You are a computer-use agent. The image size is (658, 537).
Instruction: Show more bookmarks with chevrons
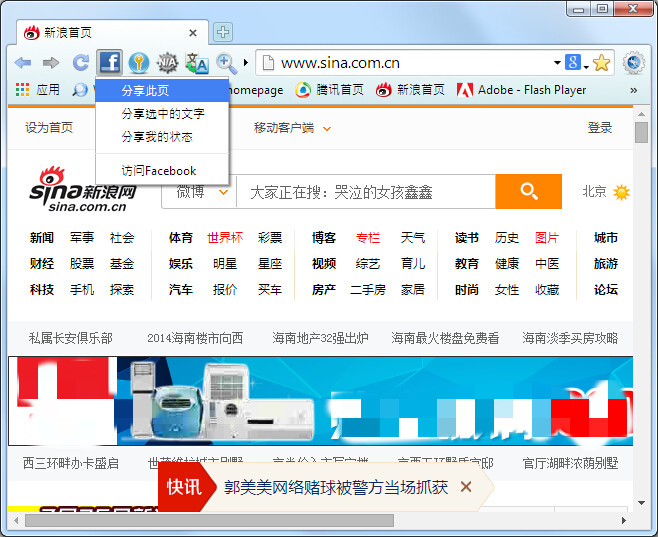[634, 90]
